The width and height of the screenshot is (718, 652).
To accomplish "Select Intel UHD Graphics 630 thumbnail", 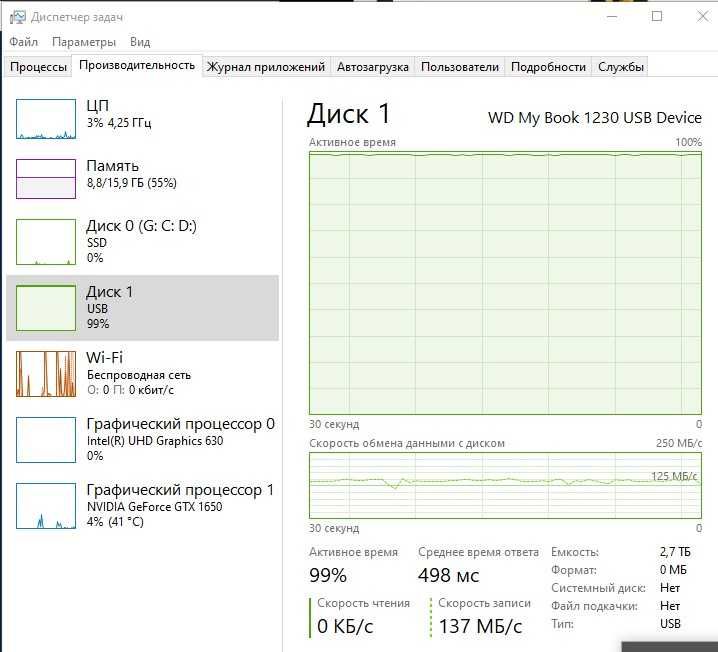I will pos(46,440).
